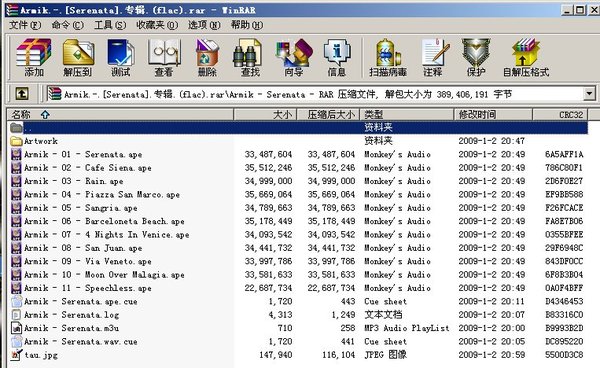
Task: Select Armik - 04 - Piazza San Marco.ape
Action: [x=102, y=195]
